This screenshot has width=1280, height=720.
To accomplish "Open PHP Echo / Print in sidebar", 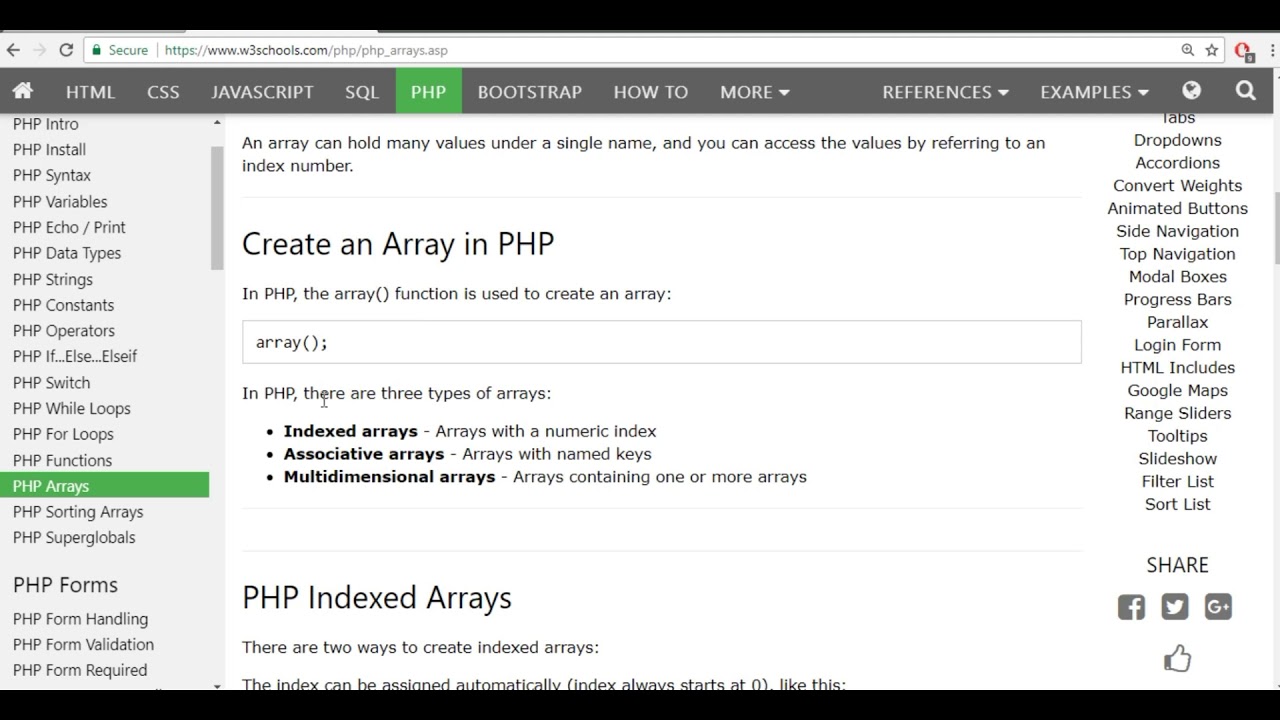I will tap(69, 227).
